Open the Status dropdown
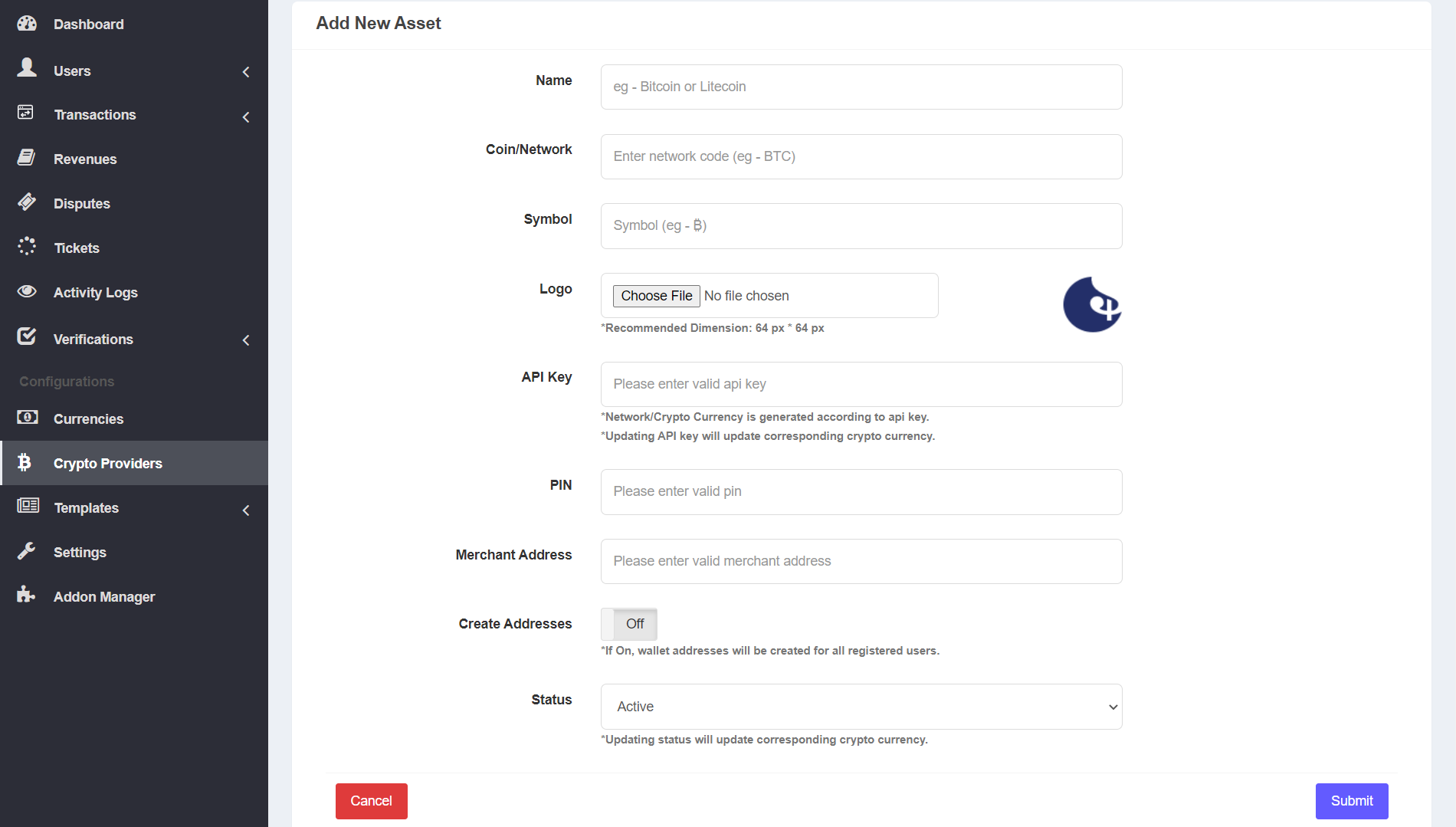 [x=861, y=707]
